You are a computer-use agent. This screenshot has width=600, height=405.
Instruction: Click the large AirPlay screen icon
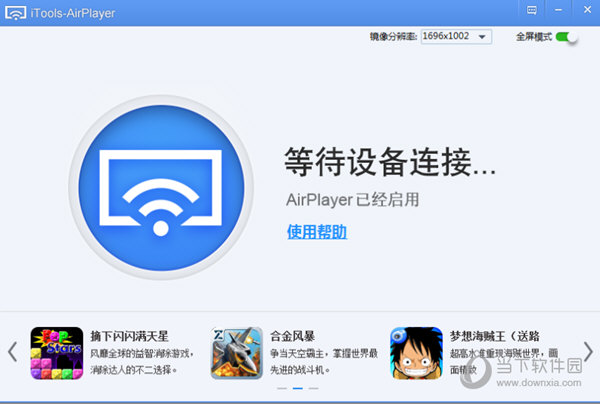click(161, 188)
